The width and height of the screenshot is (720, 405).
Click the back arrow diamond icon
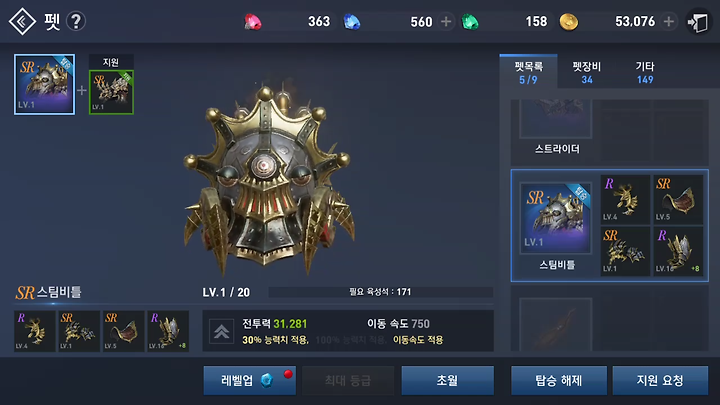click(22, 21)
